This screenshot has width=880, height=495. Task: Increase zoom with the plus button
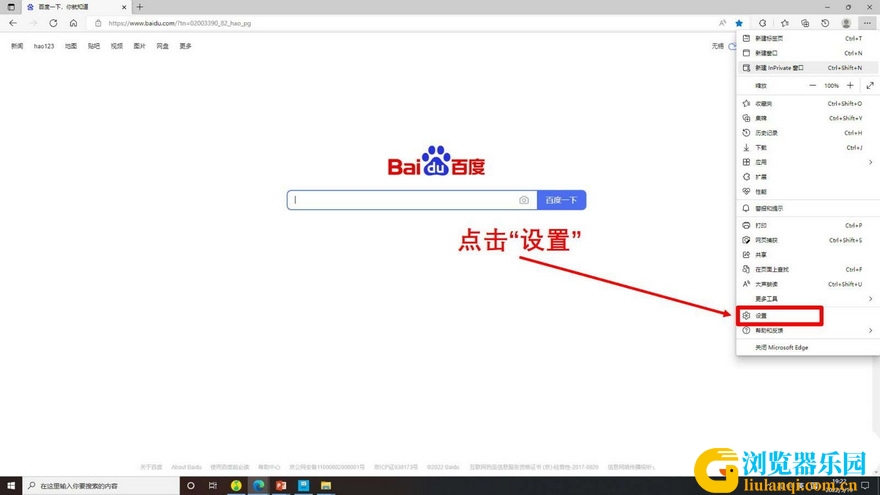coord(850,85)
